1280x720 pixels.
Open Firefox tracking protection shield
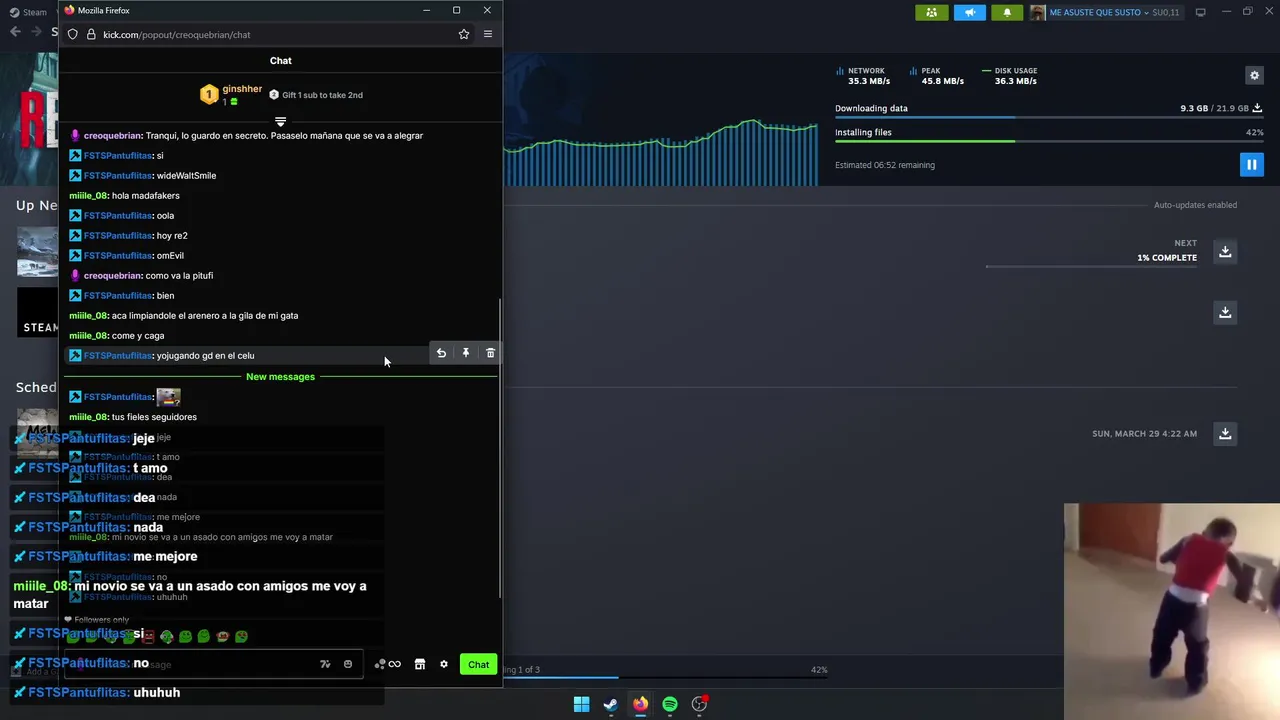[73, 34]
